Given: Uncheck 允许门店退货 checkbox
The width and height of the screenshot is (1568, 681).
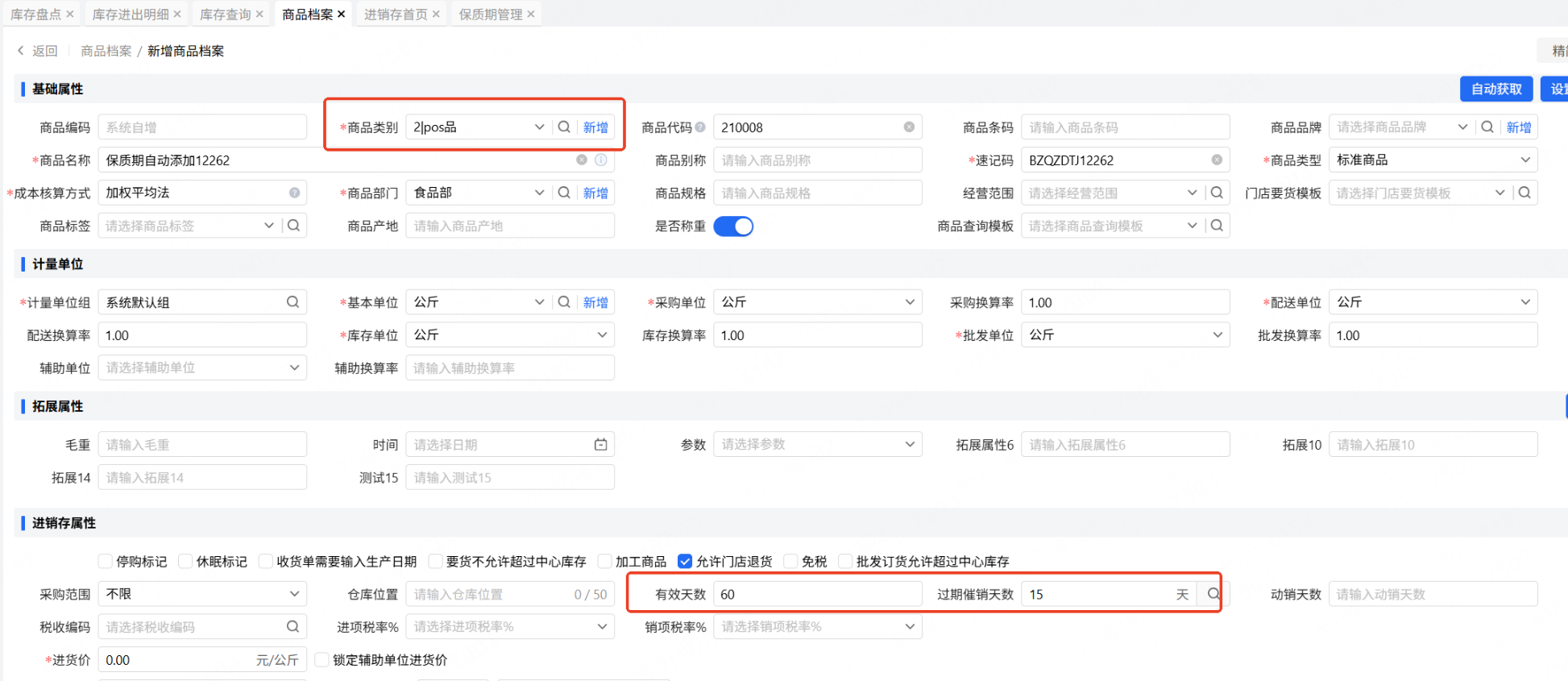Looking at the screenshot, I should click(685, 562).
